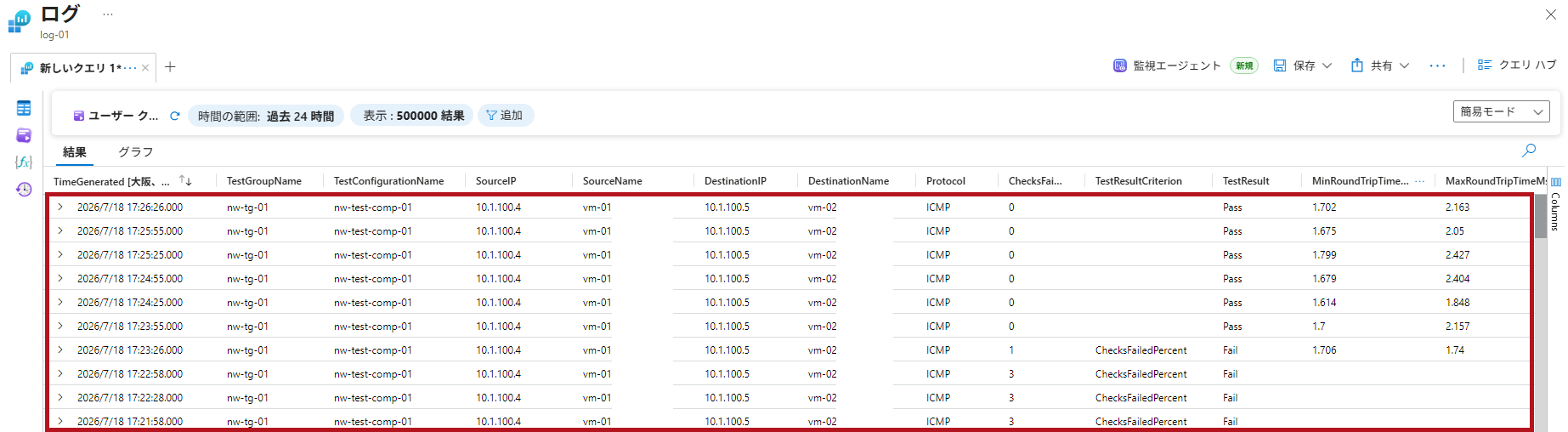Switch to the 結果 tab
The width and height of the screenshot is (1568, 432).
point(75,151)
